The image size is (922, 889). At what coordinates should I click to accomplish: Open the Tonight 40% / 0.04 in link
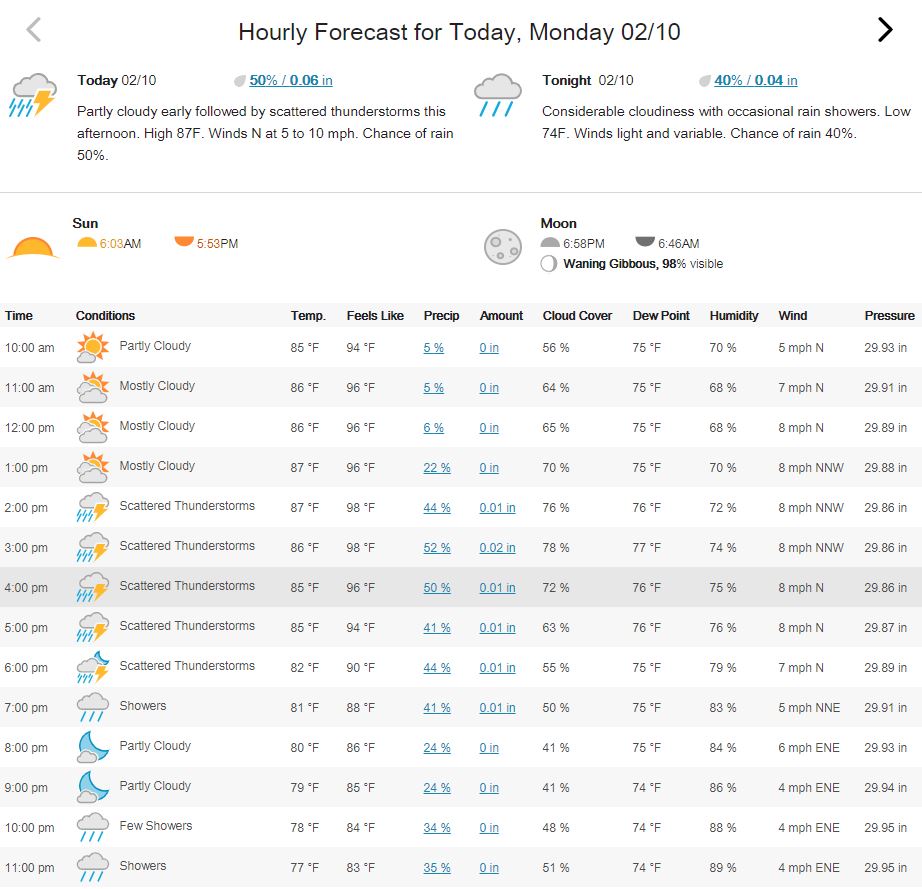click(756, 81)
